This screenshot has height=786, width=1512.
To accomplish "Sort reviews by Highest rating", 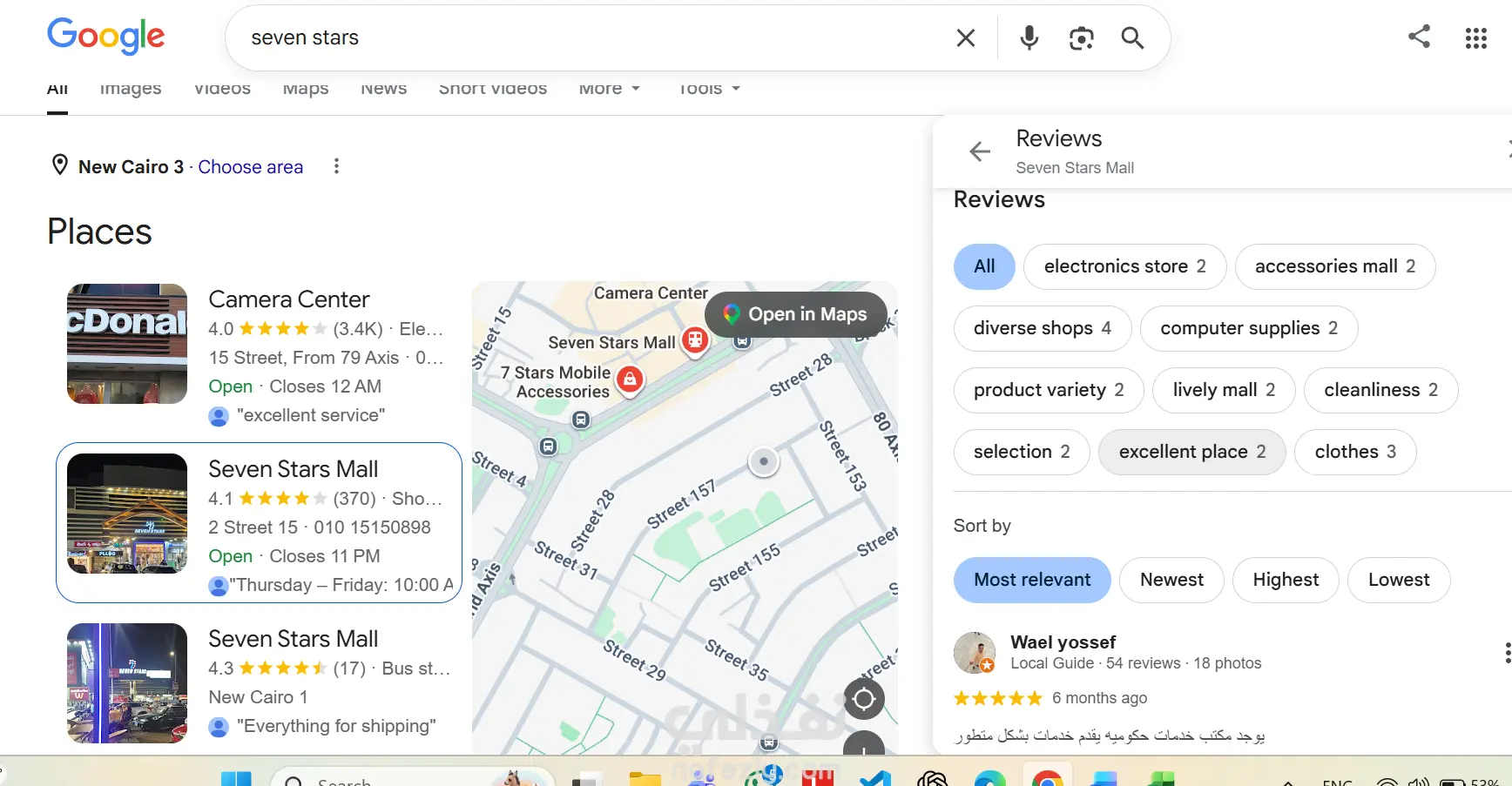I will click(x=1286, y=580).
